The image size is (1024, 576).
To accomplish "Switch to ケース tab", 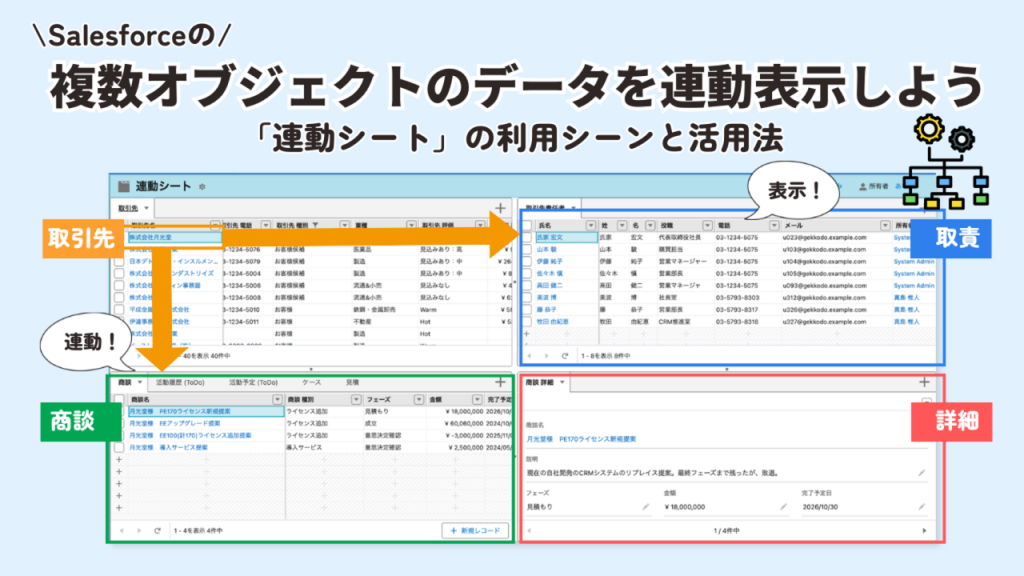I will pyautogui.click(x=312, y=383).
